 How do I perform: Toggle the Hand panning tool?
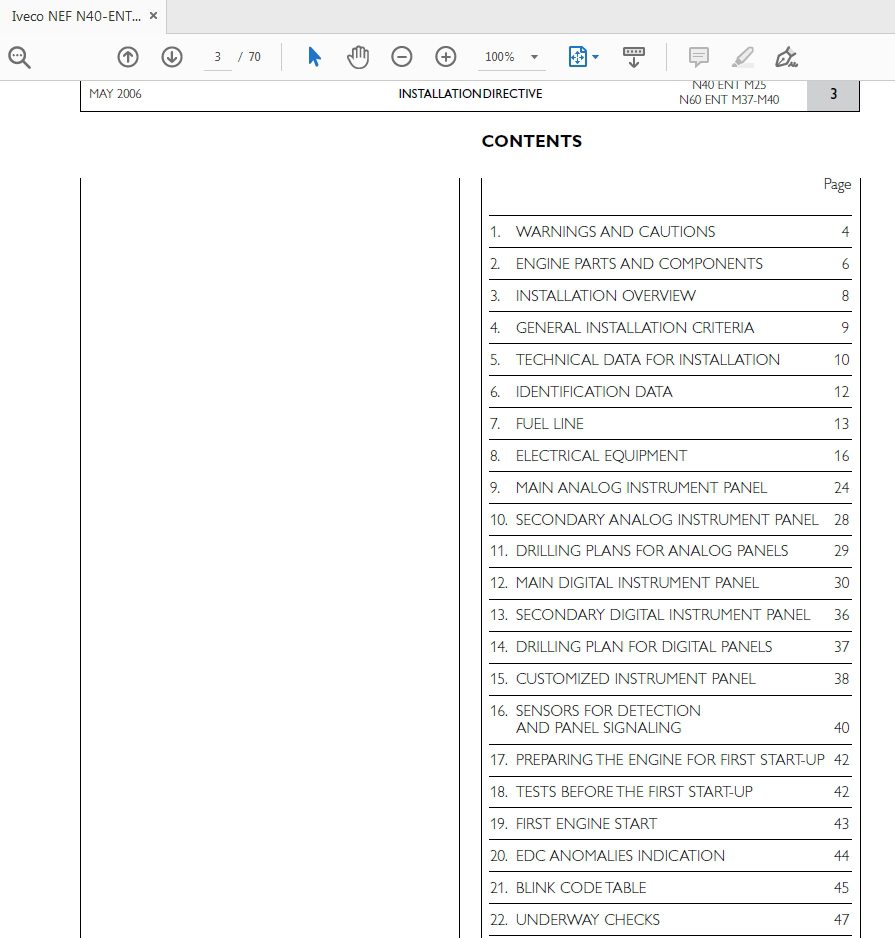click(358, 57)
